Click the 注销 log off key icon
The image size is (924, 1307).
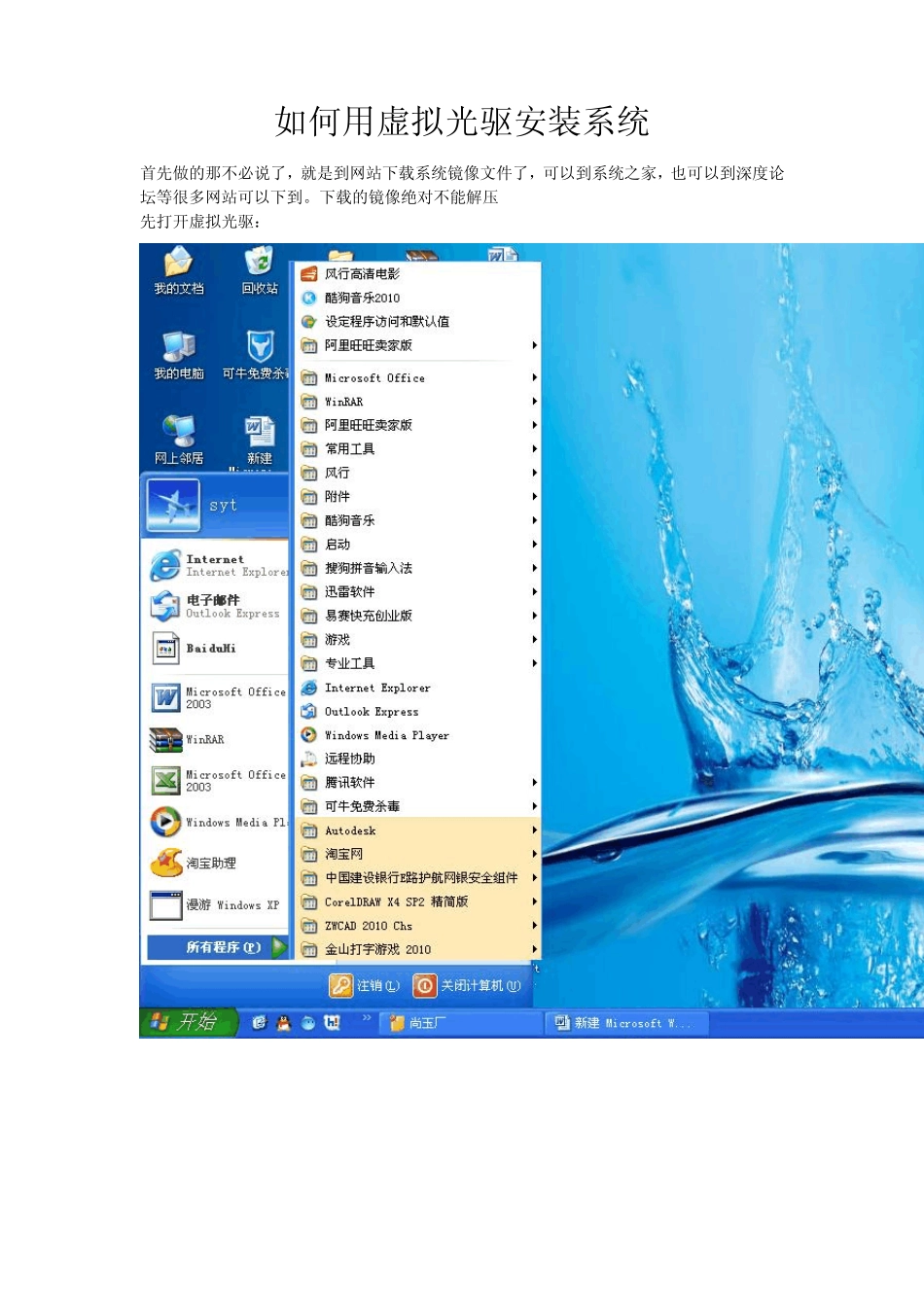(340, 986)
